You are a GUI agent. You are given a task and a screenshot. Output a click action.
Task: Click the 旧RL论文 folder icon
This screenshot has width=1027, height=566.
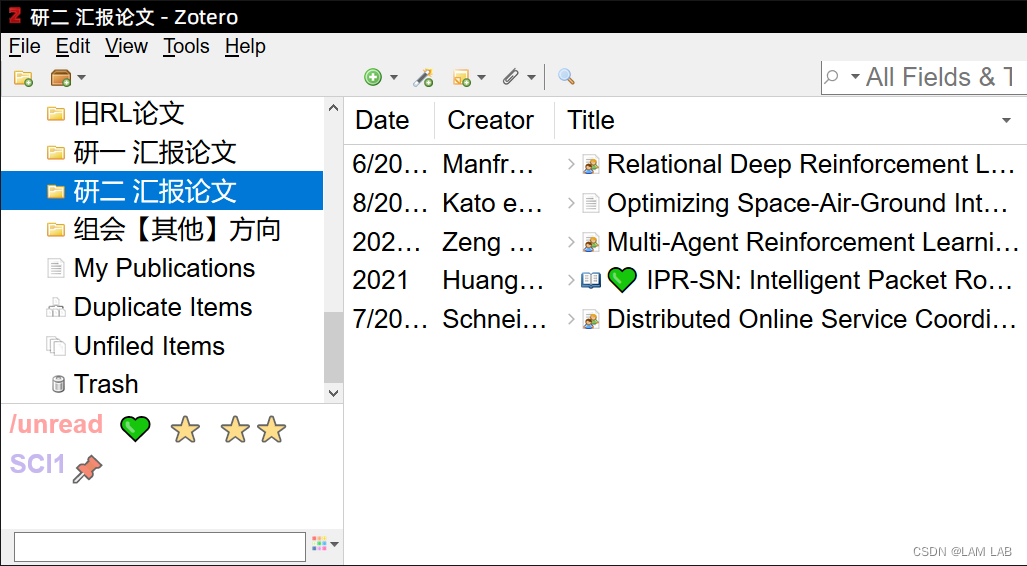[56, 115]
